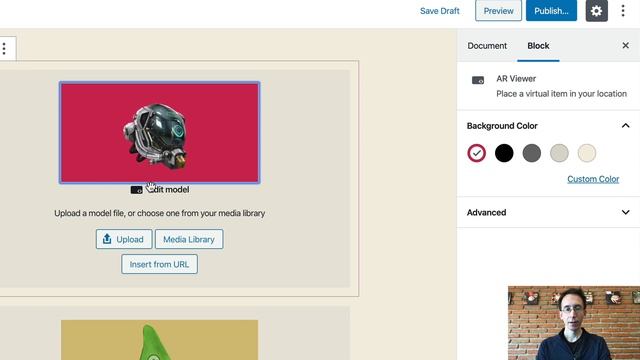Select the light gray color swatch
Viewport: 640px width, 360px height.
pyautogui.click(x=559, y=153)
